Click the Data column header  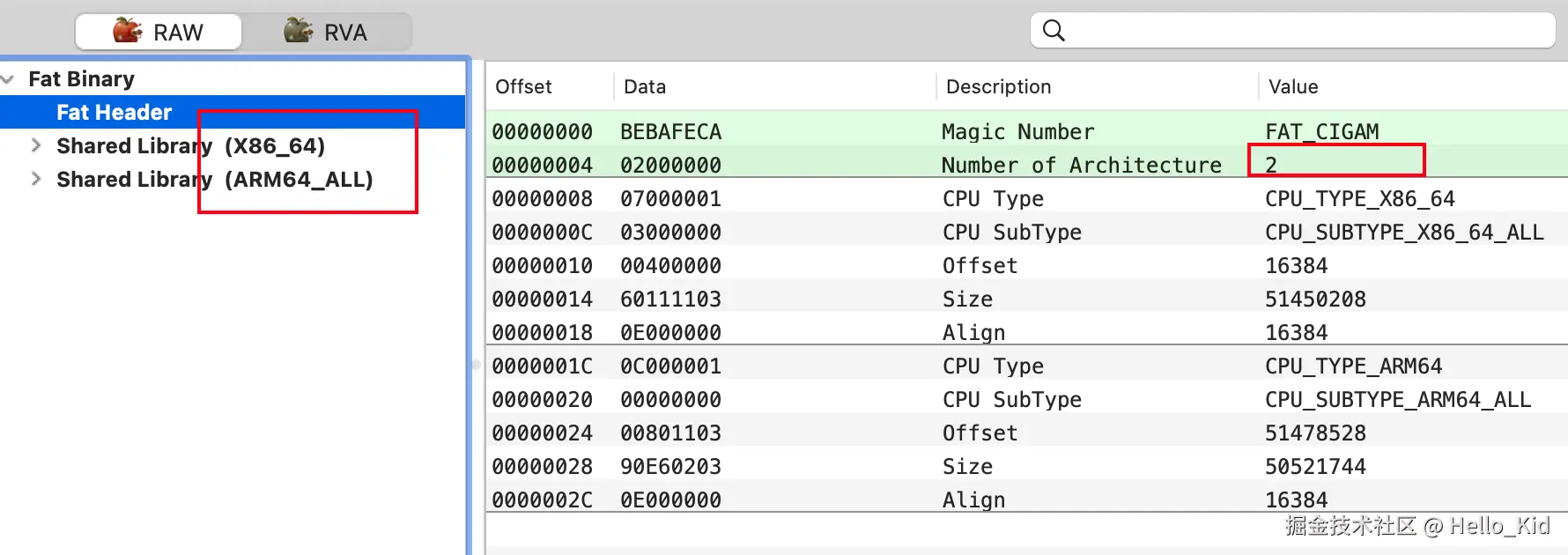[x=645, y=86]
